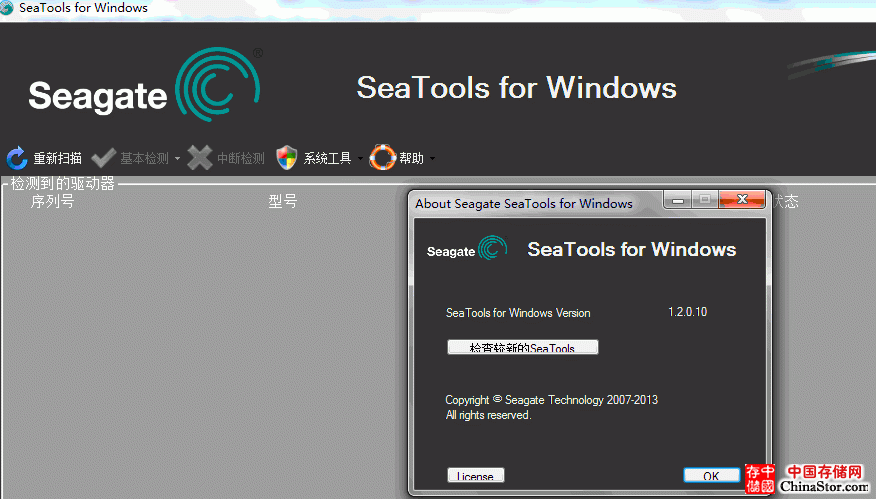Image resolution: width=876 pixels, height=499 pixels.
Task: Click the 检查较新的SeaTools check update button
Action: tap(523, 347)
